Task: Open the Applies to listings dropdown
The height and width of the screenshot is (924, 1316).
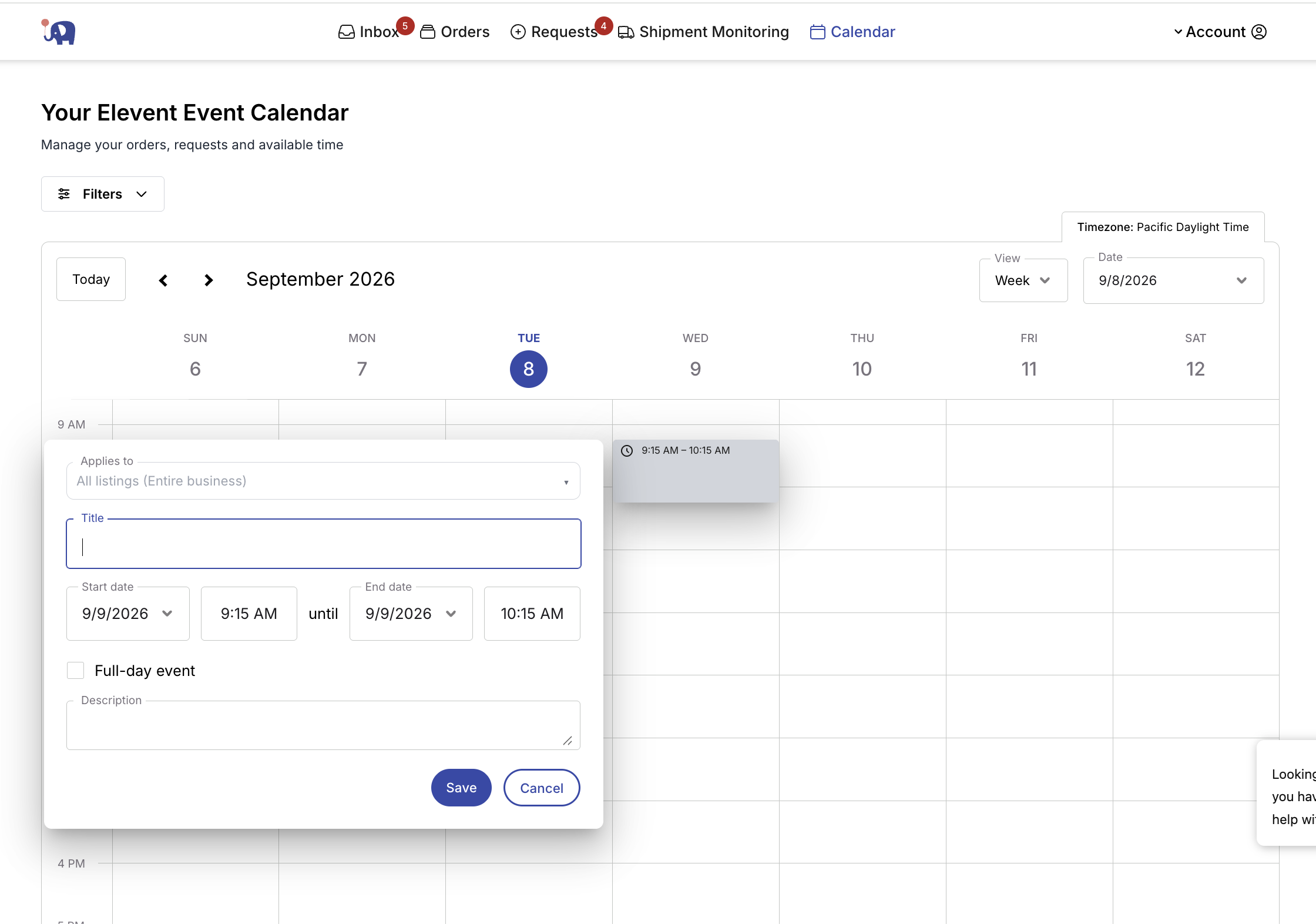Action: 323,481
